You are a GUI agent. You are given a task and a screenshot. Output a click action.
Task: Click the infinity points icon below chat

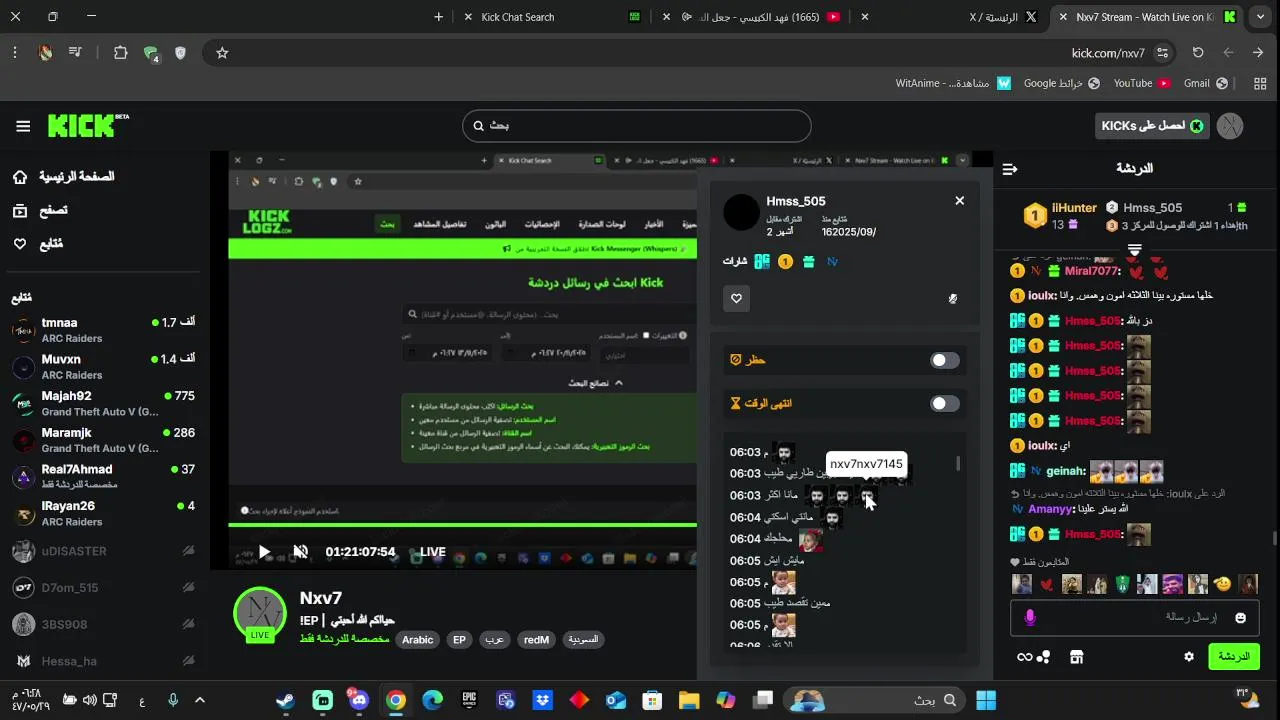1024,657
